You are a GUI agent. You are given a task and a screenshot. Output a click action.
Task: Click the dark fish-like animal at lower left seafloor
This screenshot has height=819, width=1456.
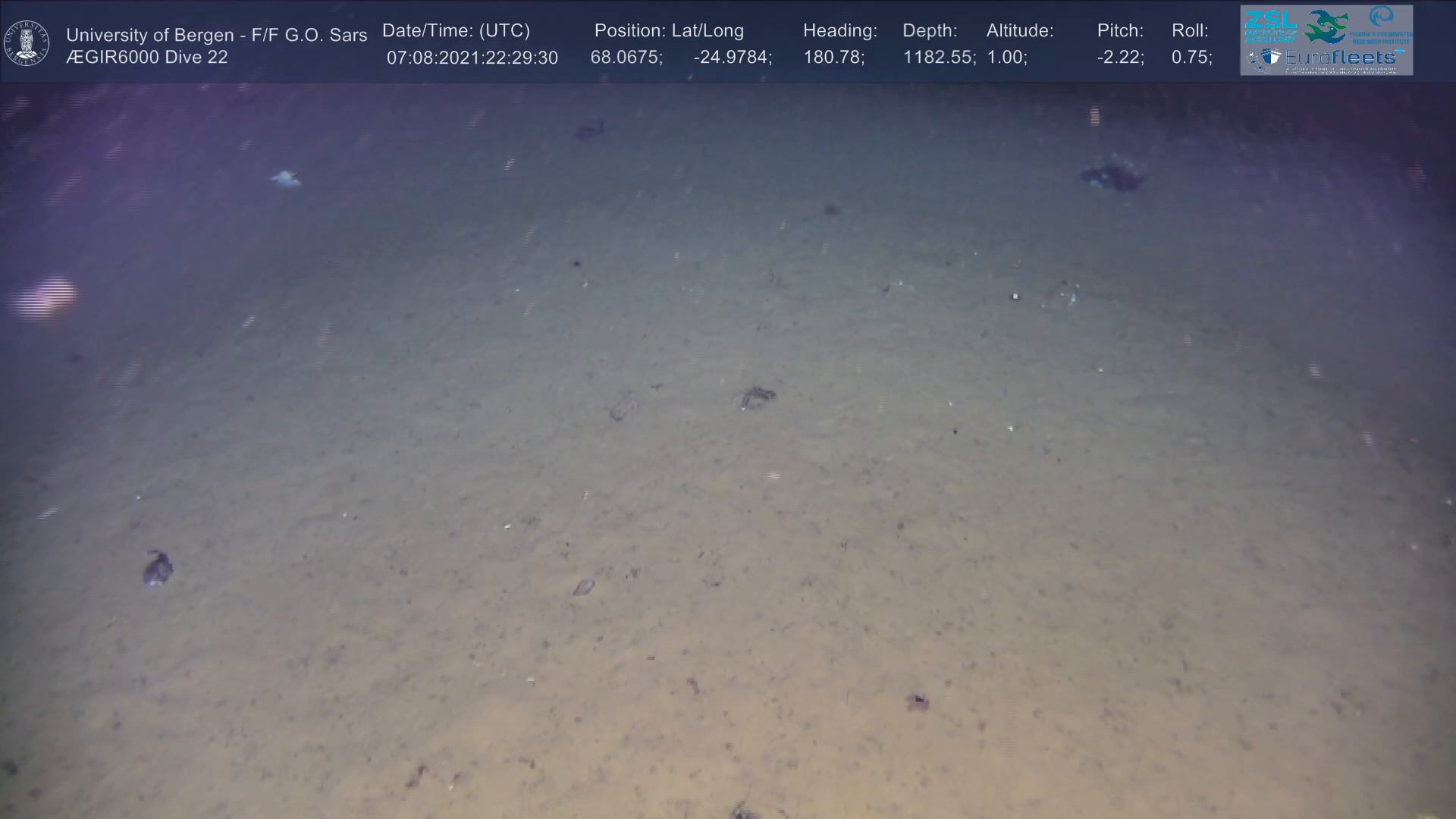click(157, 568)
